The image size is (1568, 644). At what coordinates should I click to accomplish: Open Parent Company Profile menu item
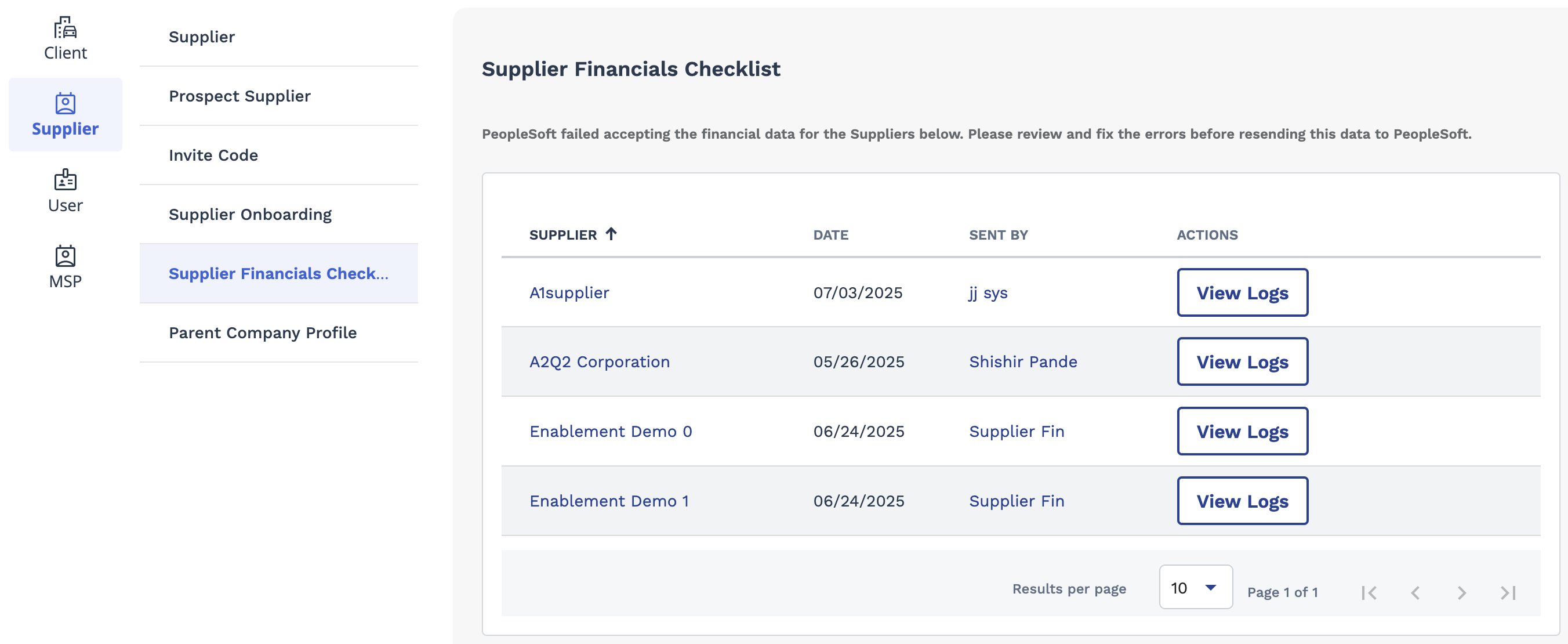[279, 332]
